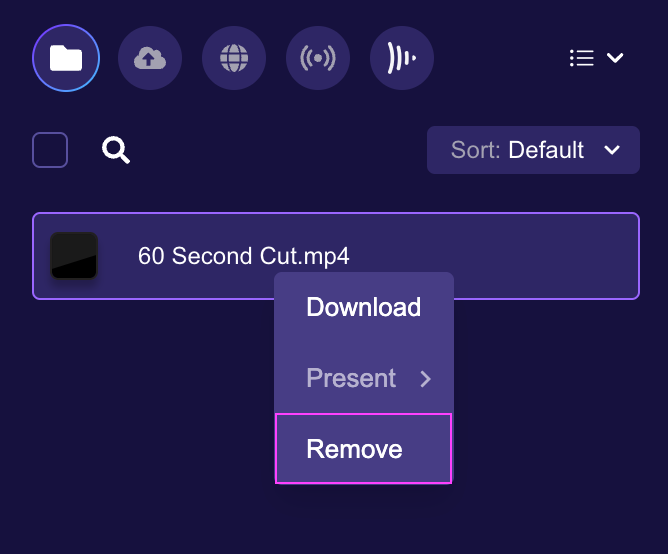The width and height of the screenshot is (668, 554).
Task: Select the audio waveform source icon
Action: tap(402, 58)
